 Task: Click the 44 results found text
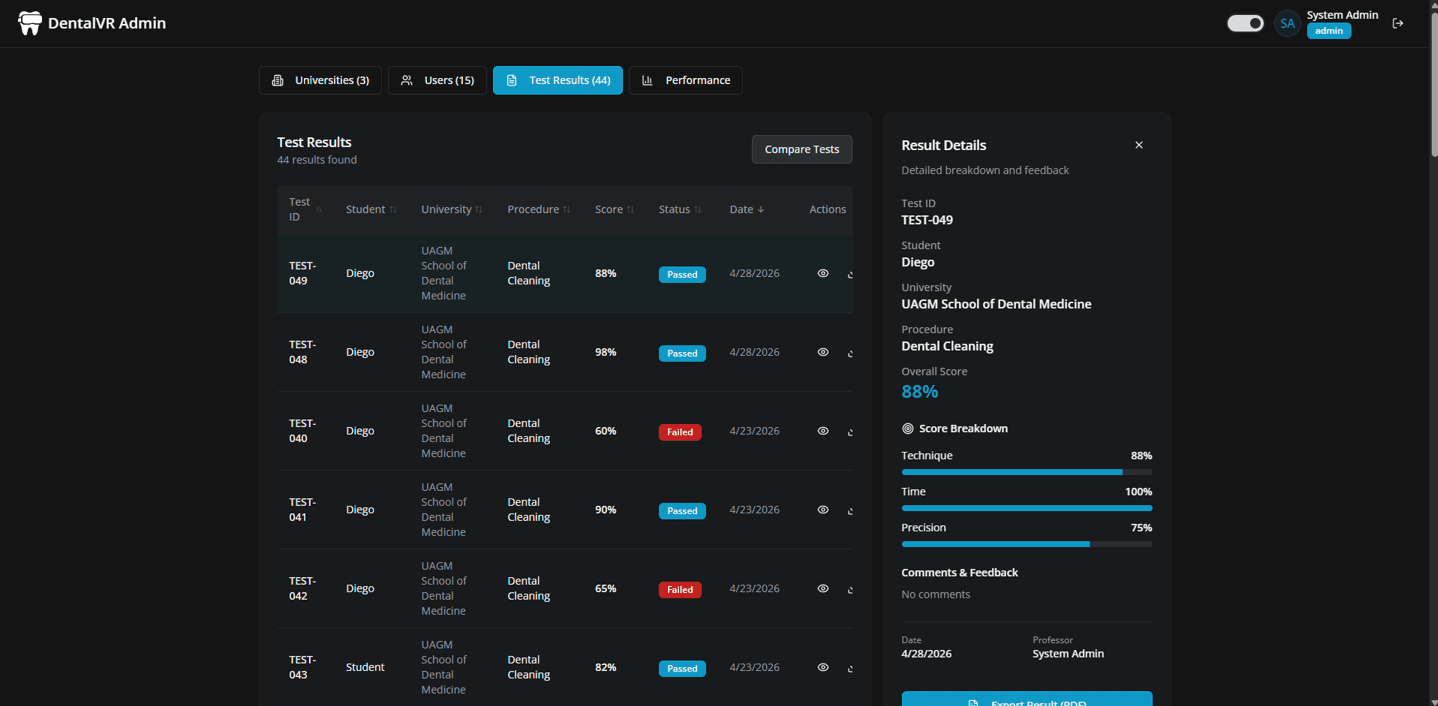[317, 160]
